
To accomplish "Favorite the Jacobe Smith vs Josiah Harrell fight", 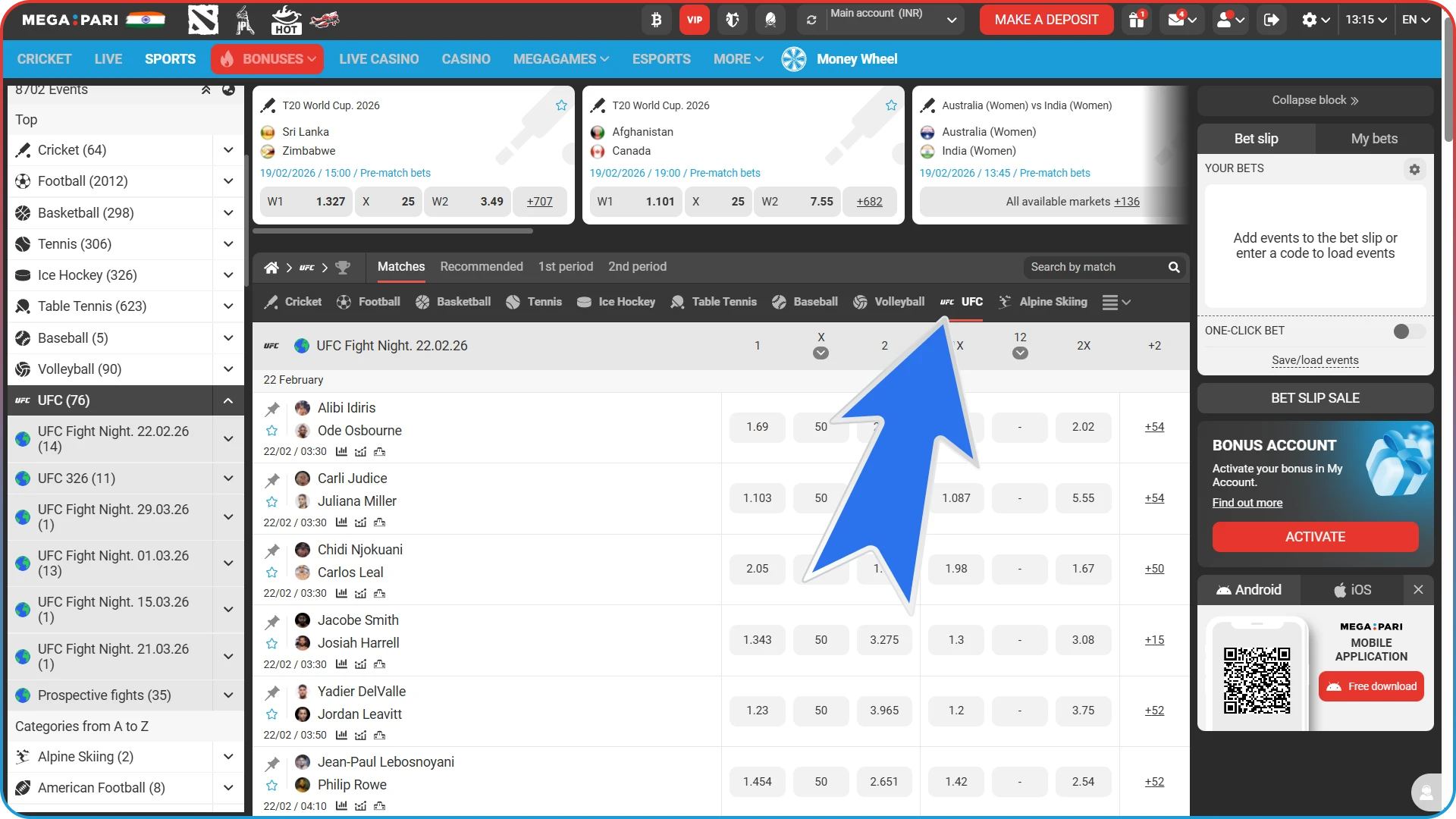I will coord(271,644).
